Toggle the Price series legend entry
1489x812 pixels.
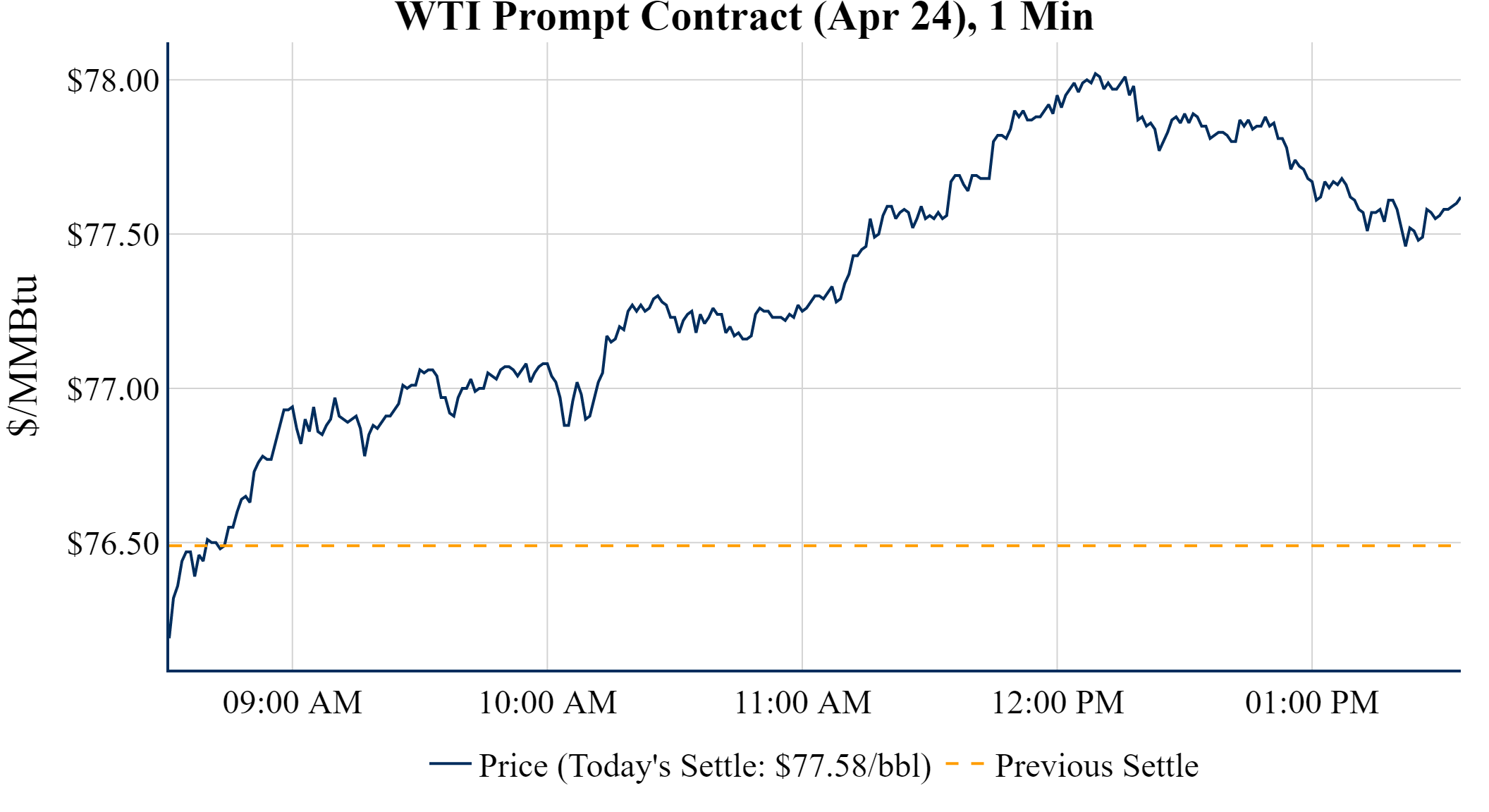[x=704, y=765]
